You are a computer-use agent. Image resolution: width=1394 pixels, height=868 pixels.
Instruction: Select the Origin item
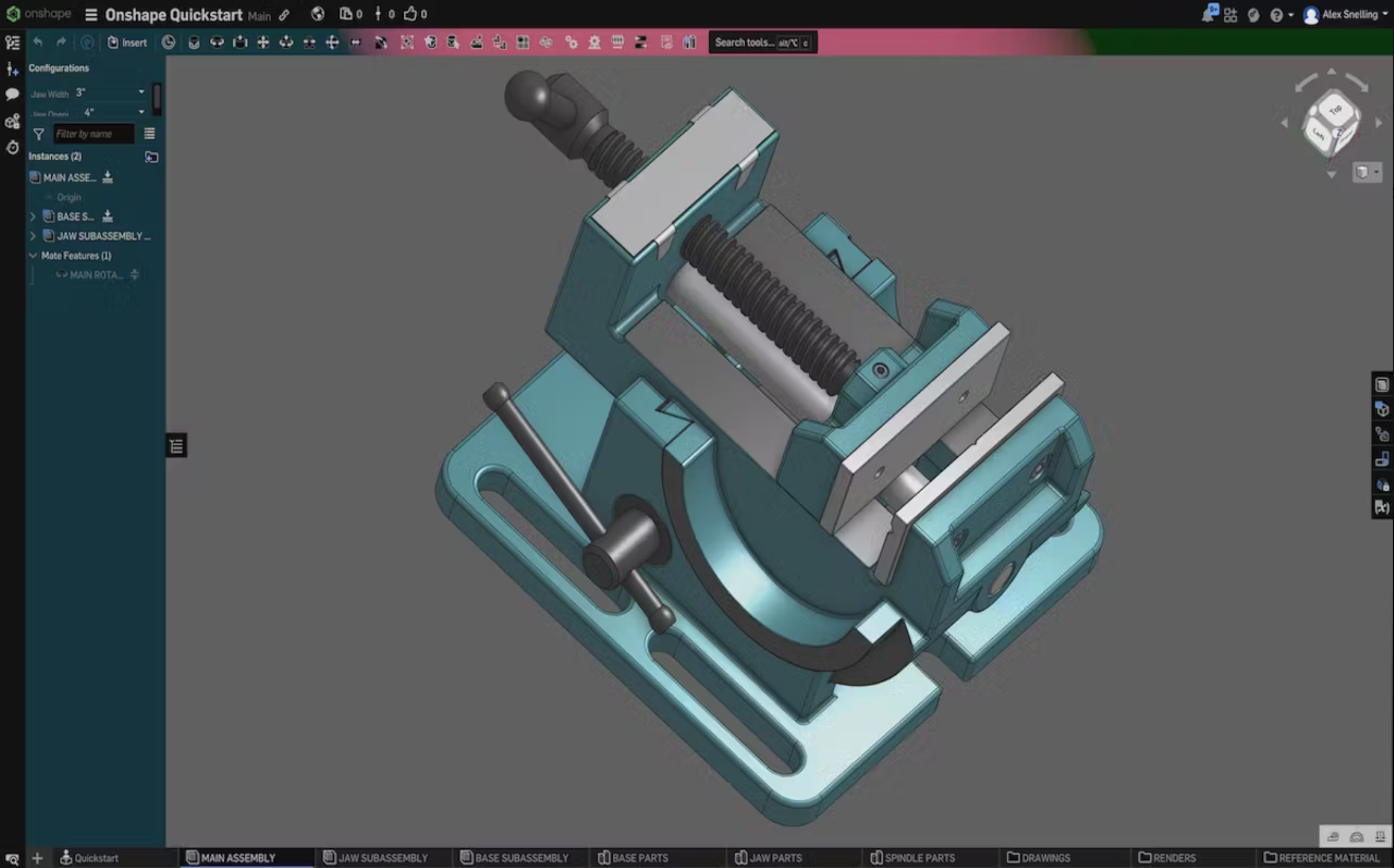[x=69, y=197]
